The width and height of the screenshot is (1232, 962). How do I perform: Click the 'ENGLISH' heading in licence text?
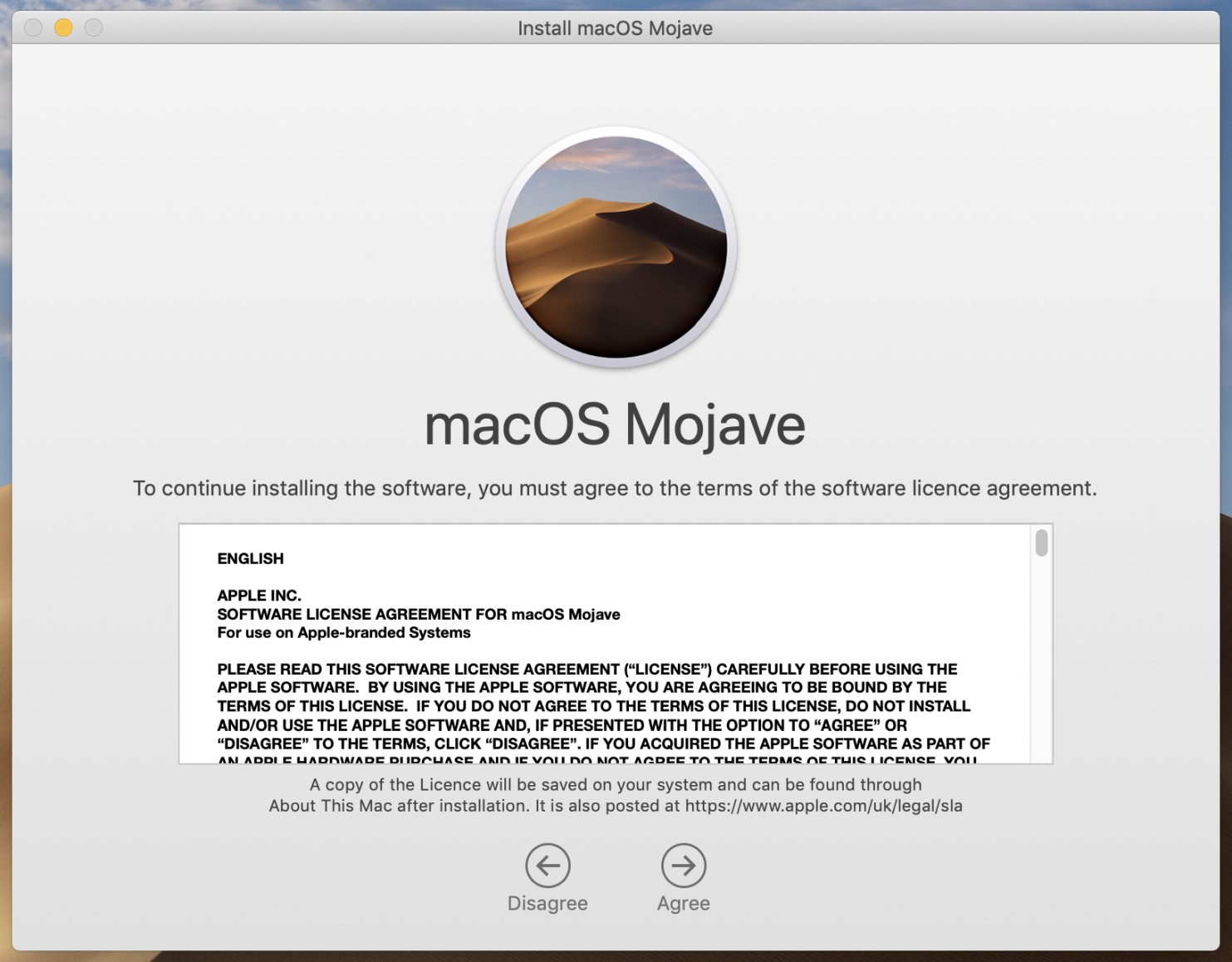250,558
